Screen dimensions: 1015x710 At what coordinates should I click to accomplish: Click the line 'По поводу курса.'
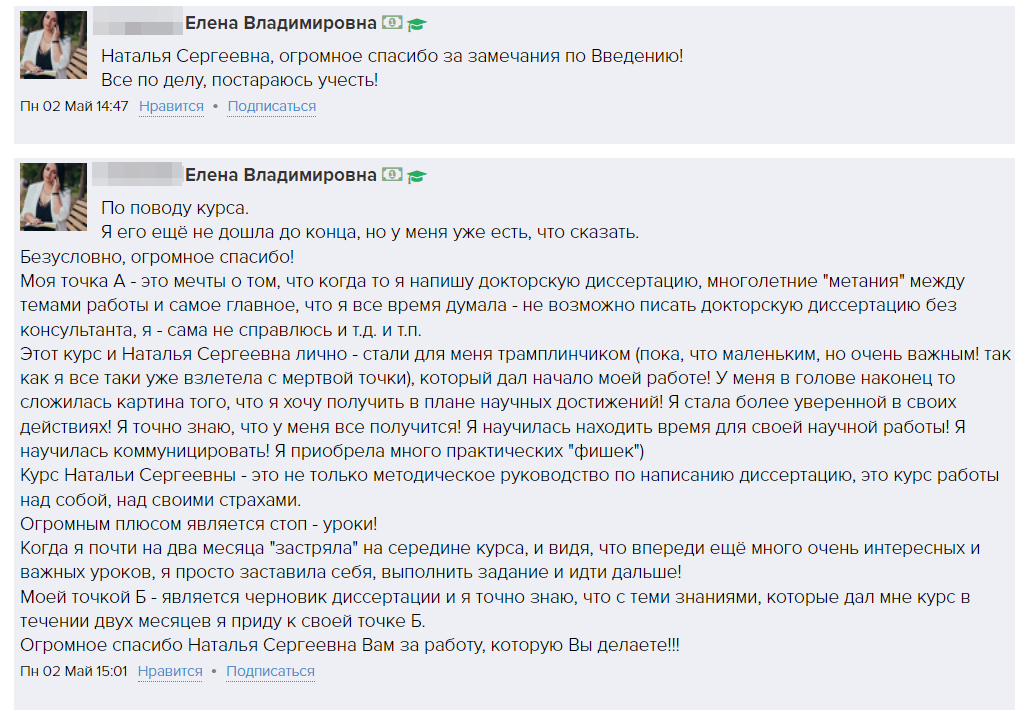tap(175, 208)
